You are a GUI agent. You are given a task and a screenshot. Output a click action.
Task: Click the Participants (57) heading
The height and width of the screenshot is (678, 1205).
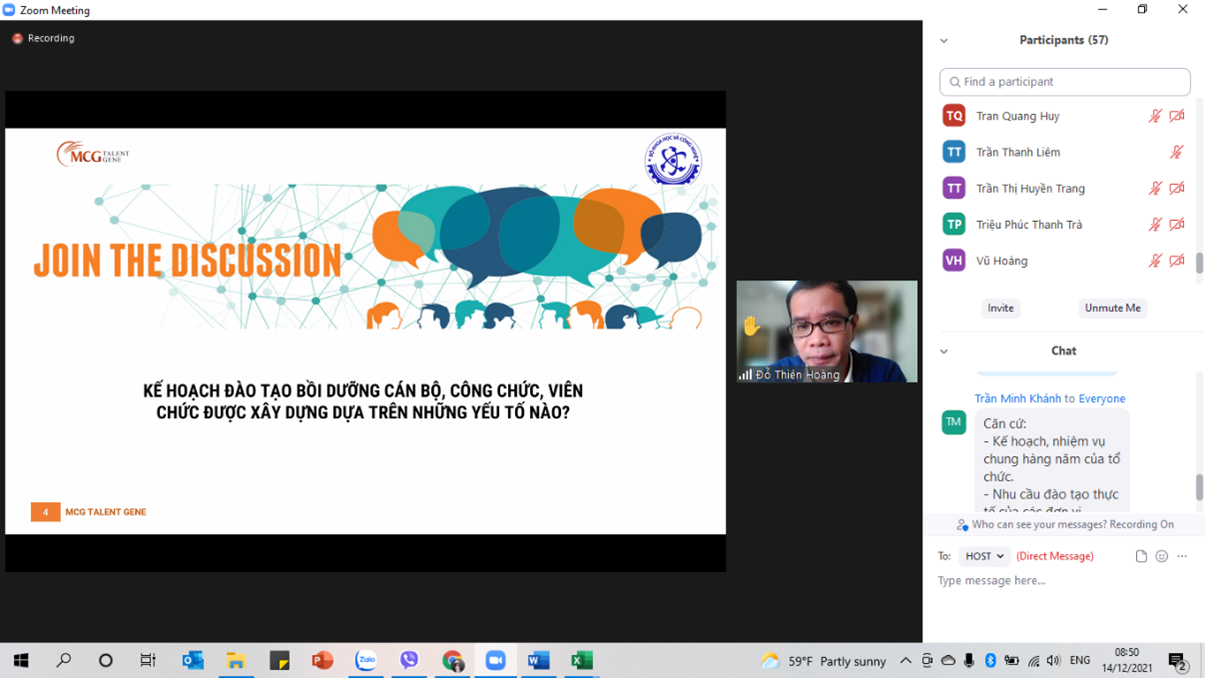coord(1063,40)
